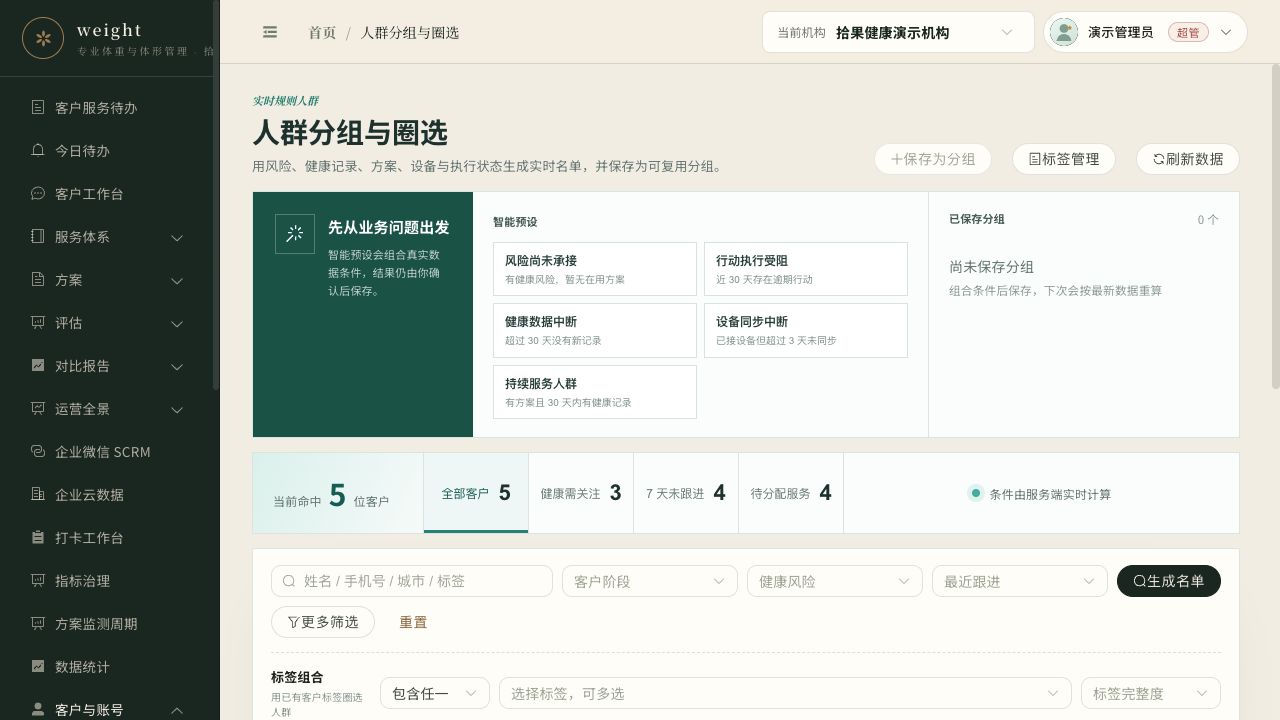Click the 首页 breadcrumb link
This screenshot has width=1280, height=720.
(x=322, y=32)
